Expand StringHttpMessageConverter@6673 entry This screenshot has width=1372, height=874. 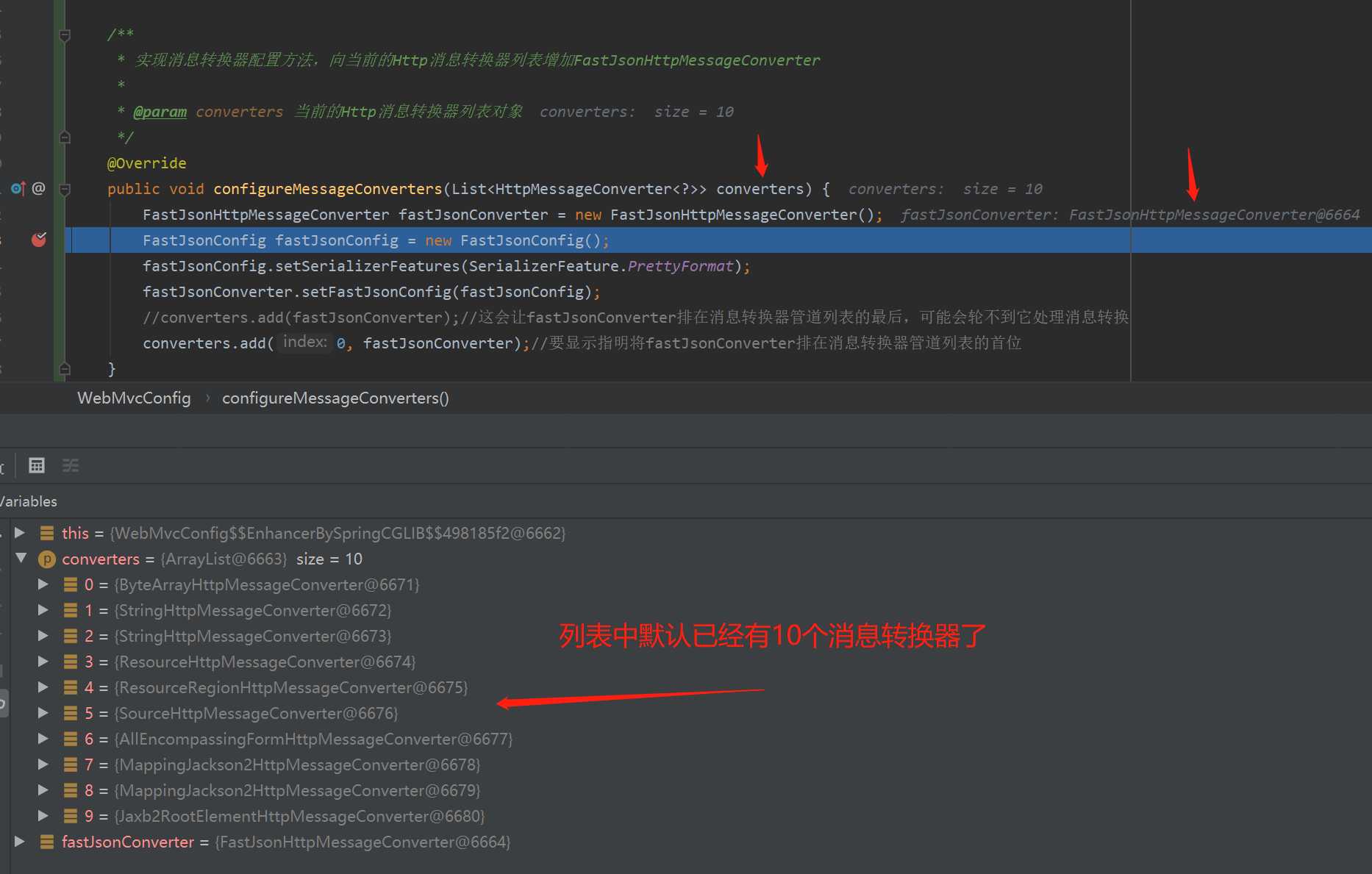(43, 636)
